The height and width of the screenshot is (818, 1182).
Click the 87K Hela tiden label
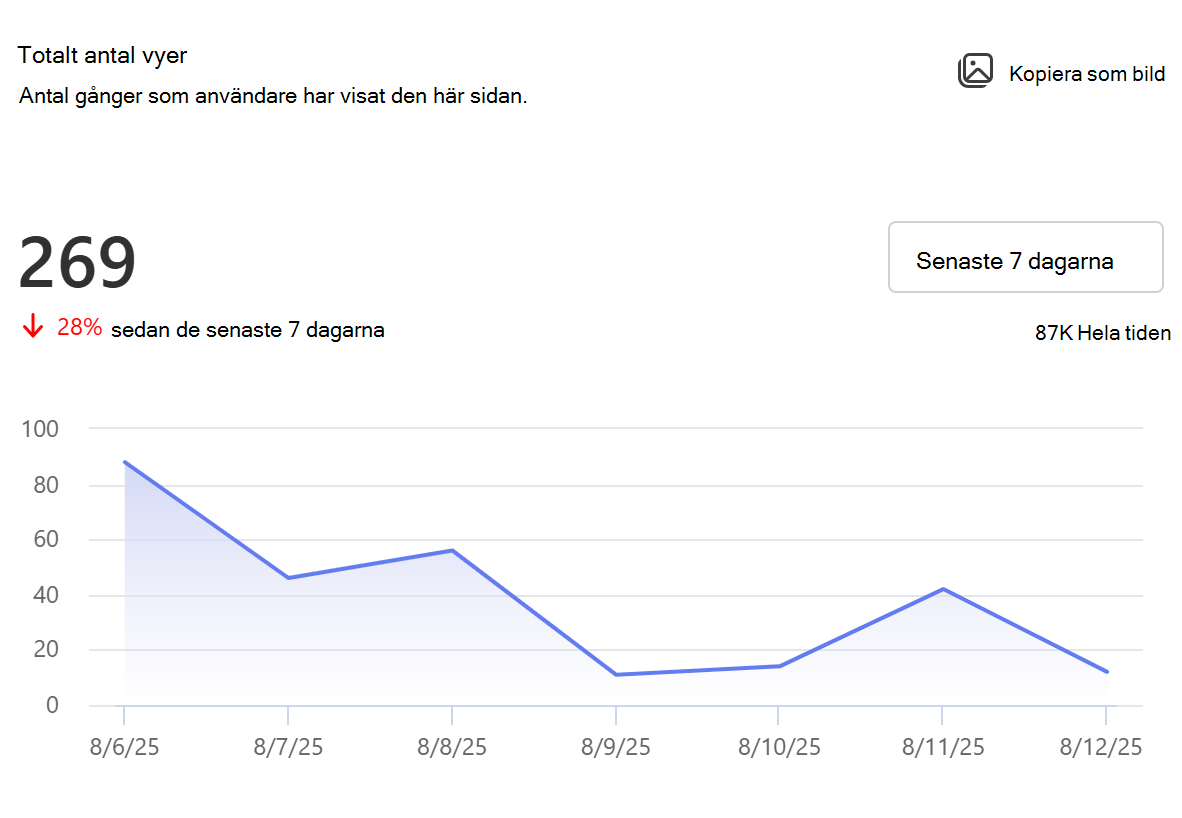[1102, 333]
